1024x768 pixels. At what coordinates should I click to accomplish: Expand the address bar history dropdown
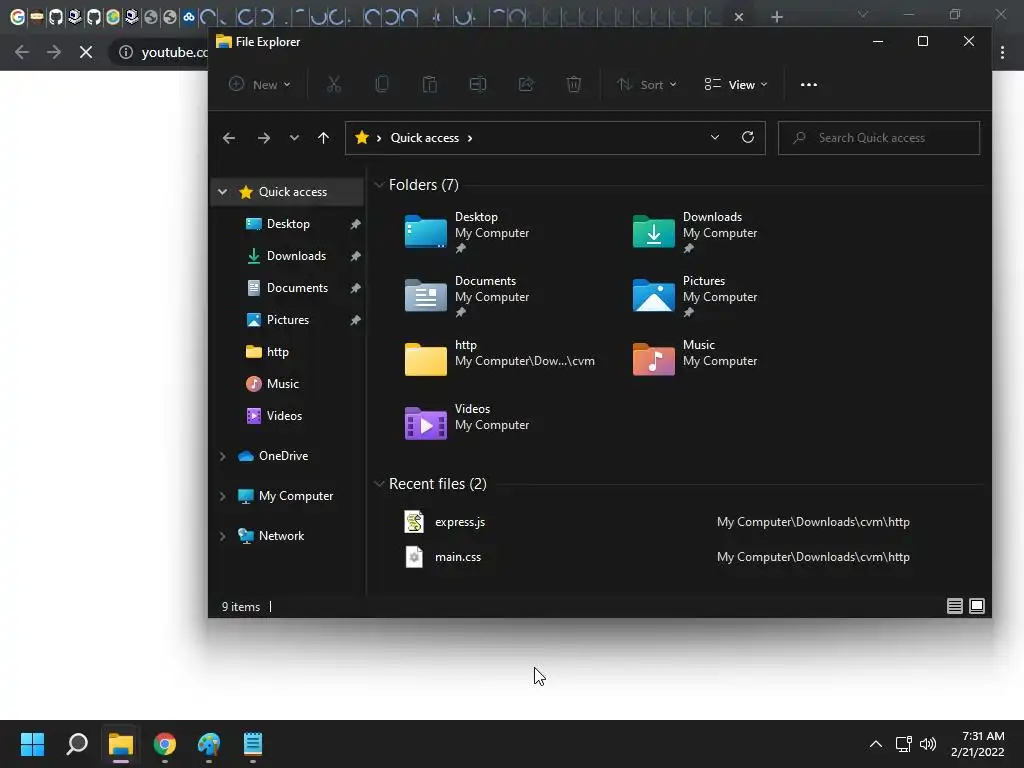point(714,137)
